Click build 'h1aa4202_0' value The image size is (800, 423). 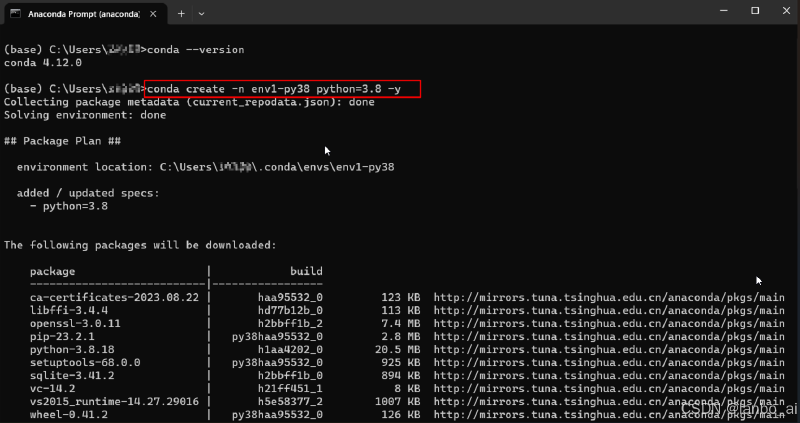click(x=290, y=350)
